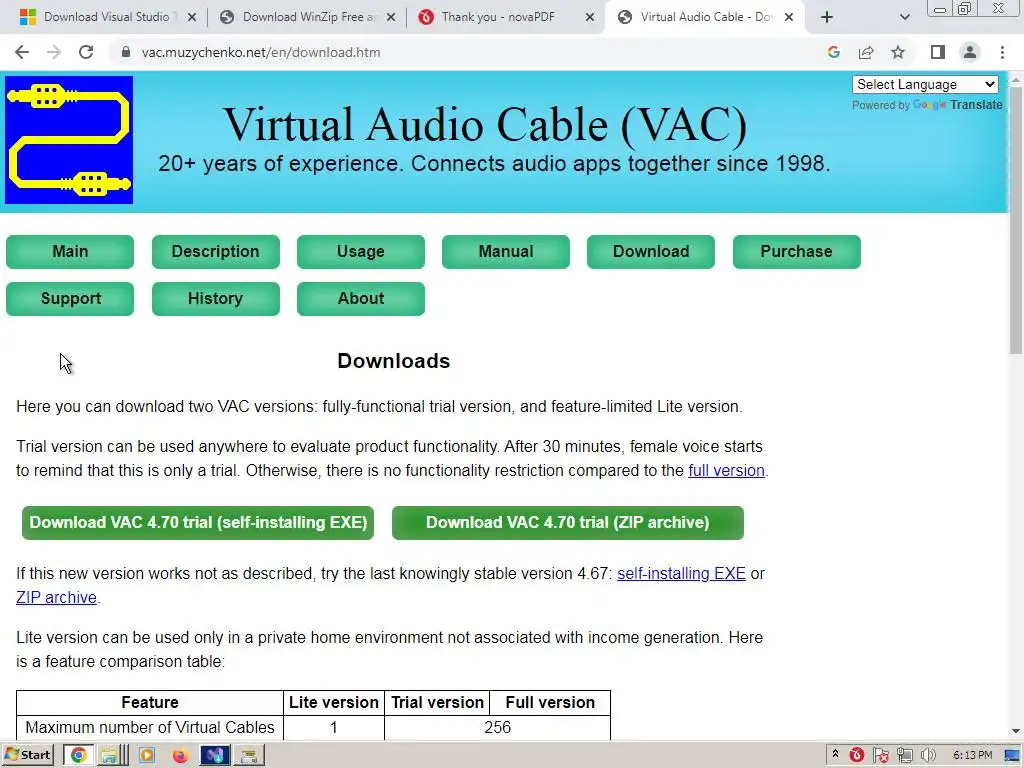The height and width of the screenshot is (768, 1024).
Task: Bookmark this page with the star
Action: pyautogui.click(x=898, y=52)
